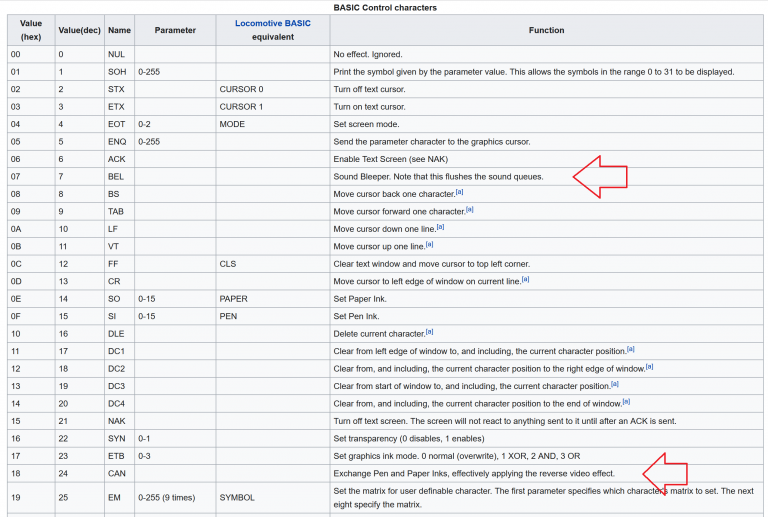Click footnote [a] in the DC2 row
Screen dimensions: 768x517
pyautogui.click(x=649, y=366)
